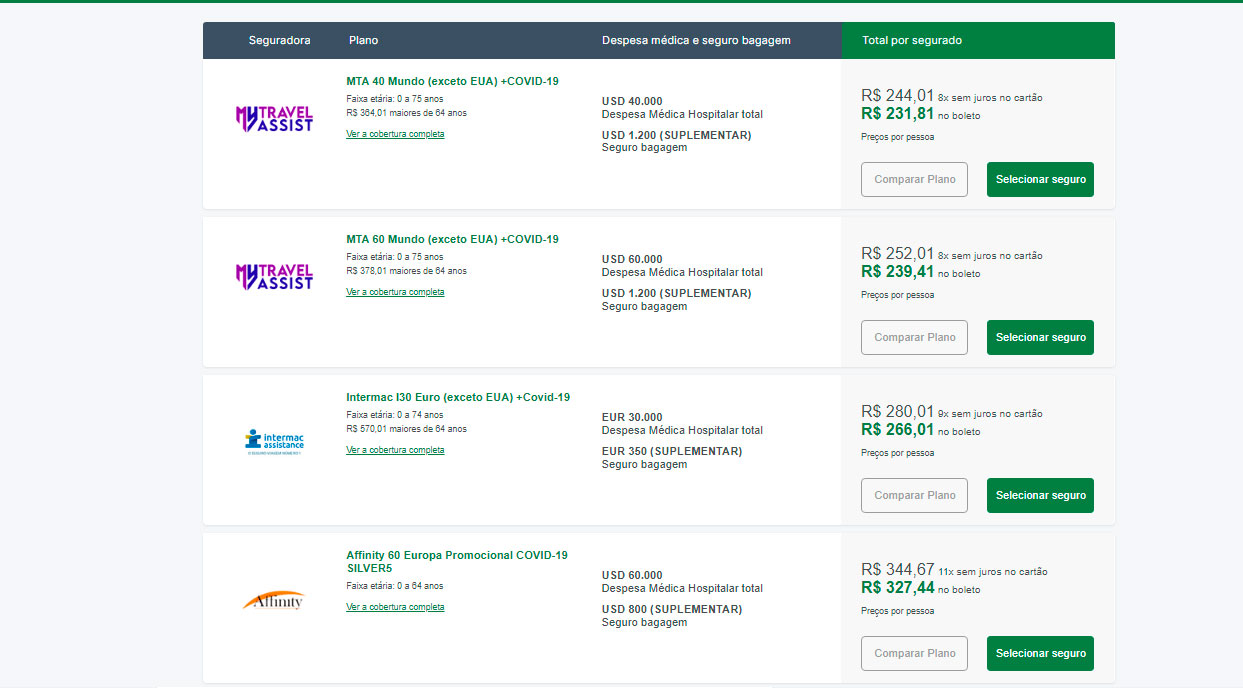
Task: Click the Intermac Assistance logo
Action: point(273,440)
